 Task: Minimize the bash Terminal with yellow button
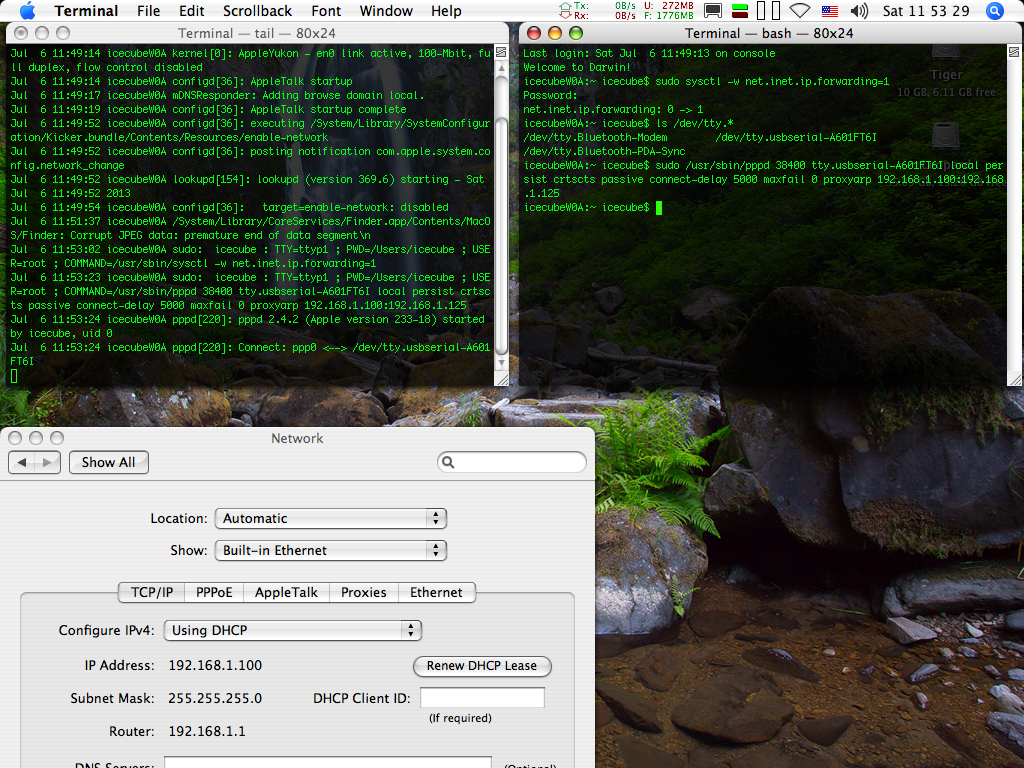click(x=555, y=33)
